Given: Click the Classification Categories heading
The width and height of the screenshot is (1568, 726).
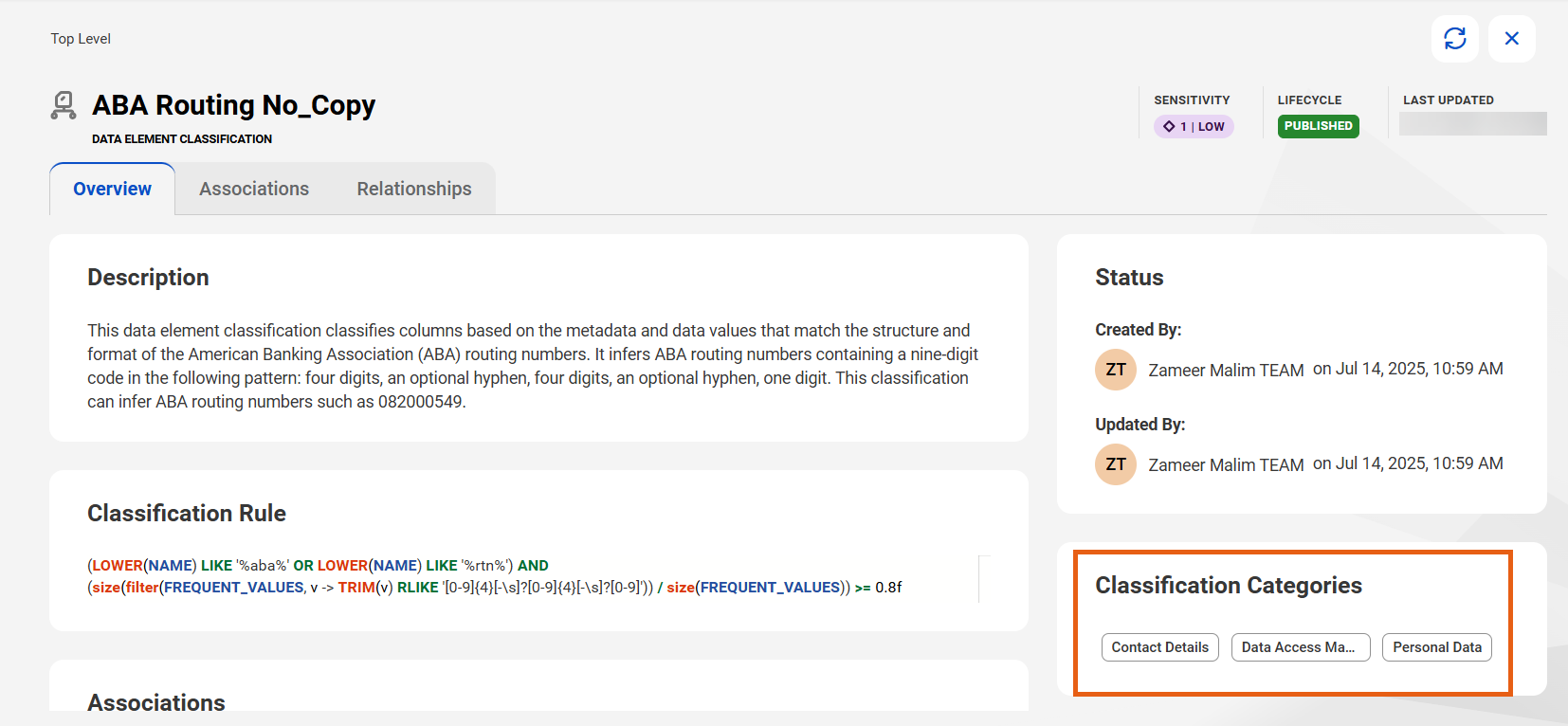Looking at the screenshot, I should 1229,586.
